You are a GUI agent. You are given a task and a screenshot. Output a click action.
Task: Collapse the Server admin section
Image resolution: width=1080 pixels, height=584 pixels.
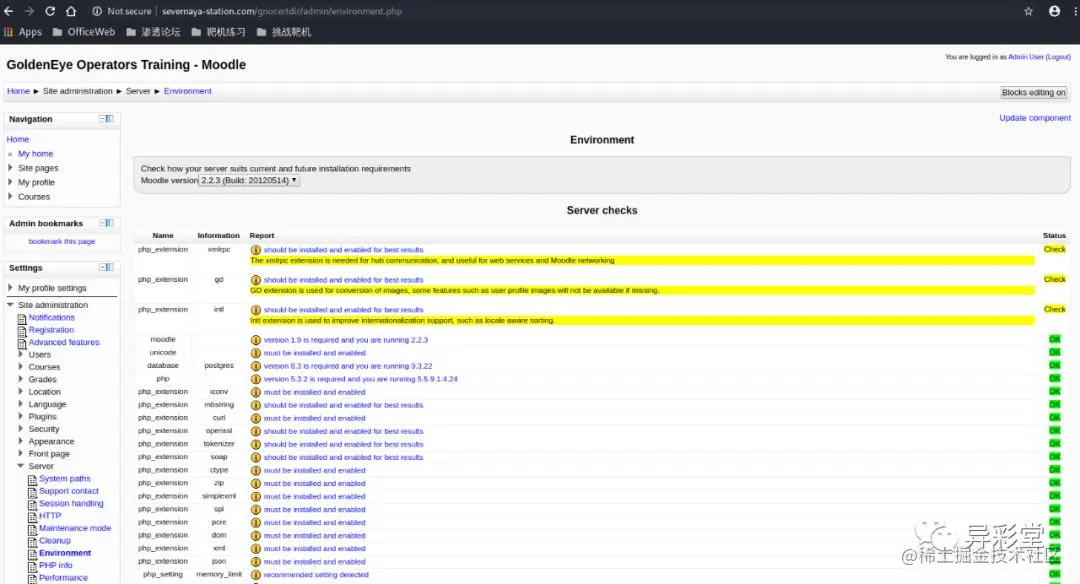(21, 466)
